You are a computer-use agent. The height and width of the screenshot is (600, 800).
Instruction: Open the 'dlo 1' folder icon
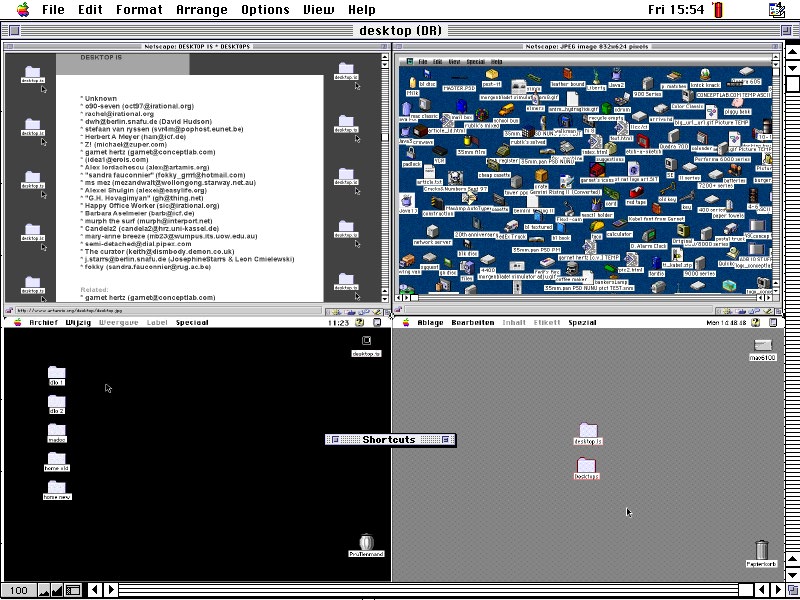point(56,375)
